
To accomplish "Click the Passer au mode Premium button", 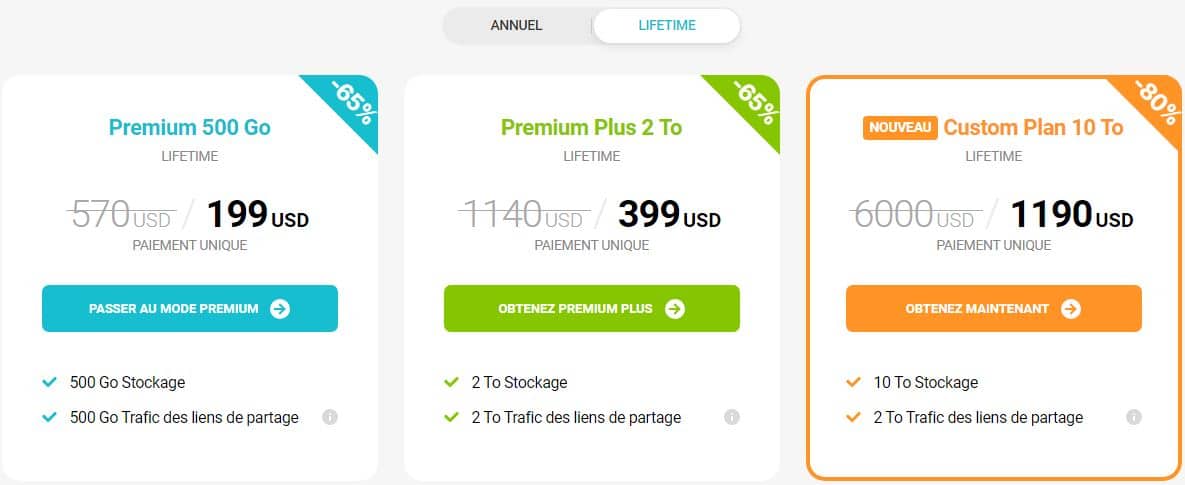I will click(x=190, y=308).
